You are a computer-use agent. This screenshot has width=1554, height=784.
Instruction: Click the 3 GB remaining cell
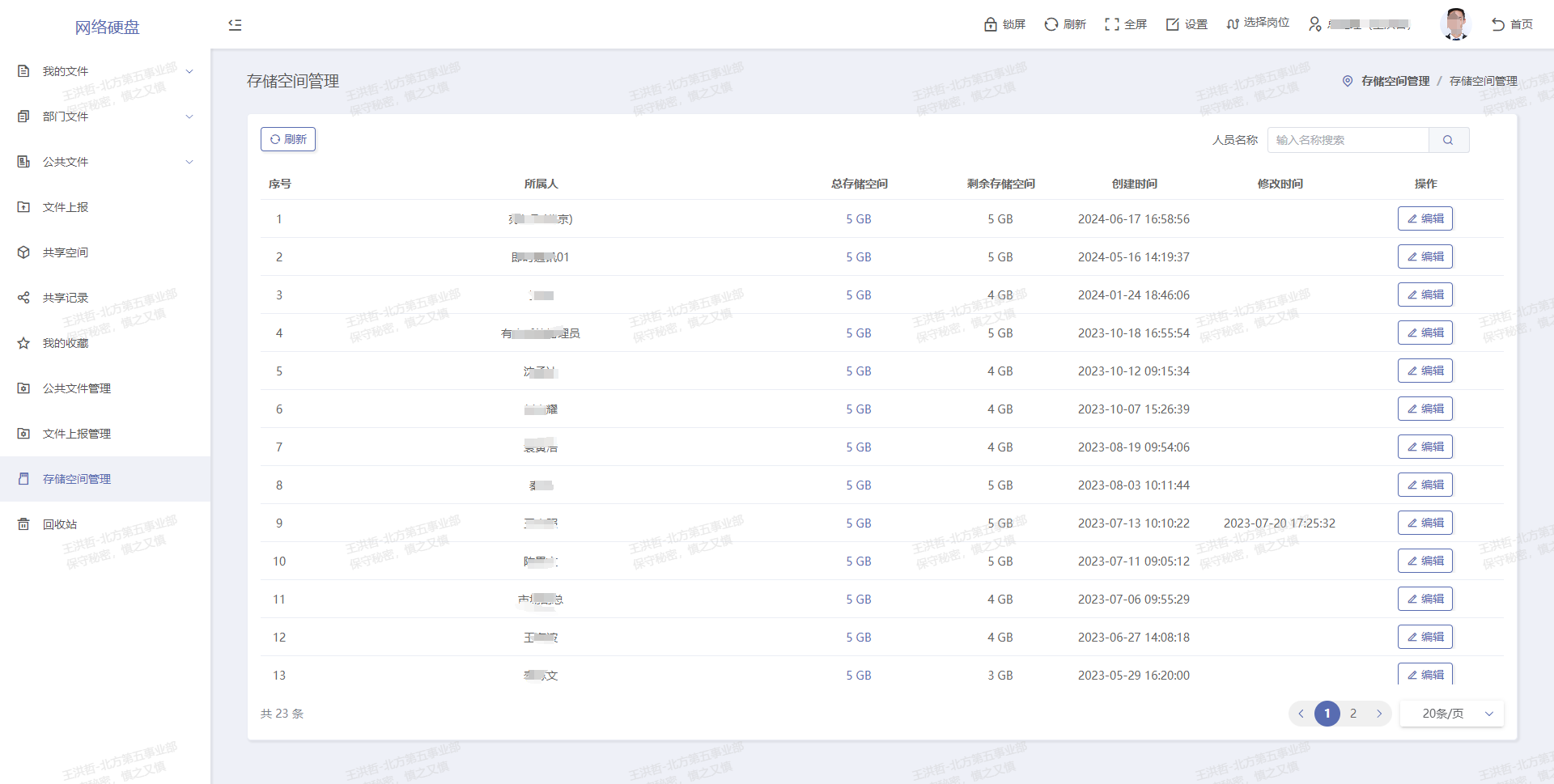click(1000, 676)
